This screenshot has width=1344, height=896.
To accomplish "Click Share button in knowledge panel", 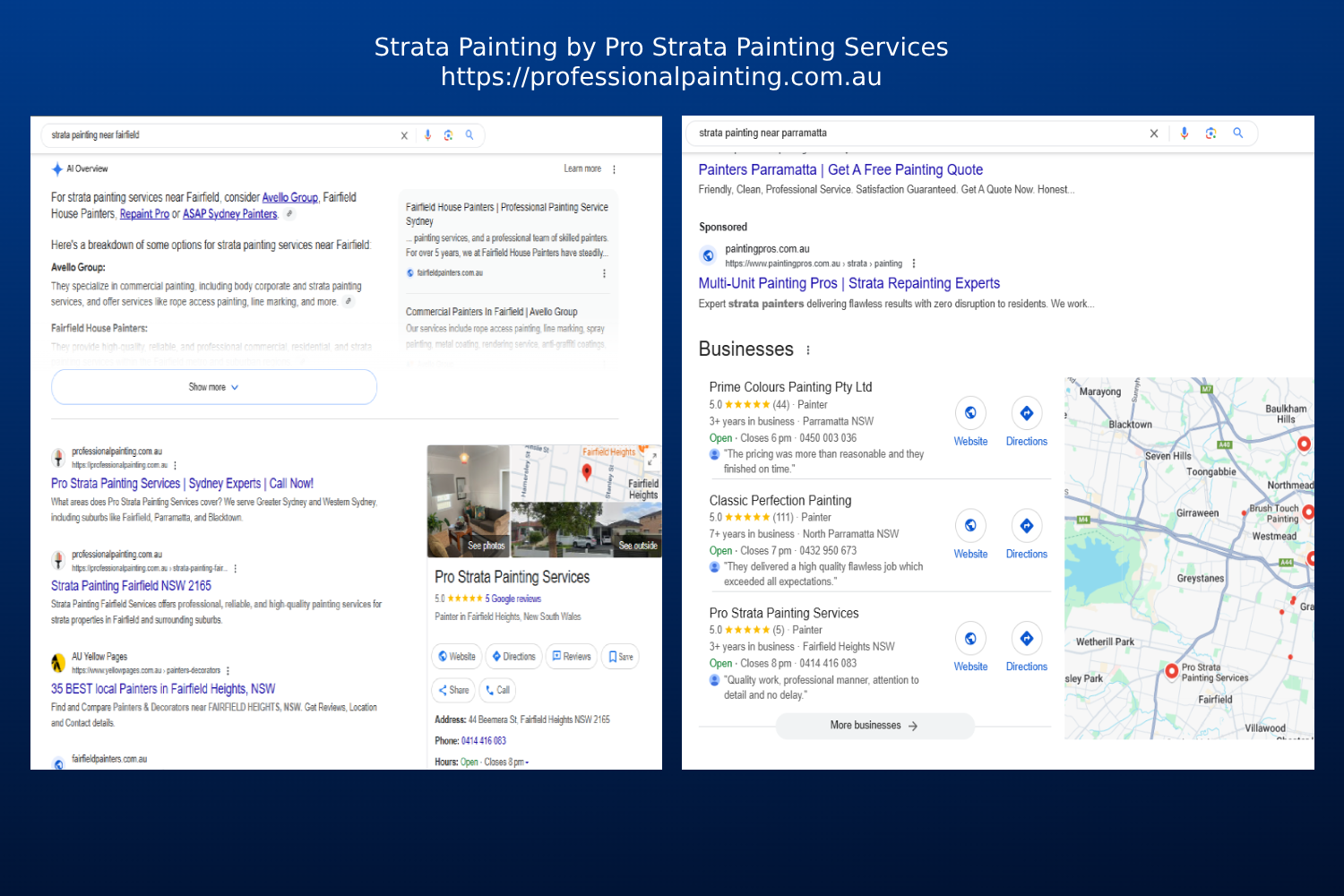I will coord(453,690).
